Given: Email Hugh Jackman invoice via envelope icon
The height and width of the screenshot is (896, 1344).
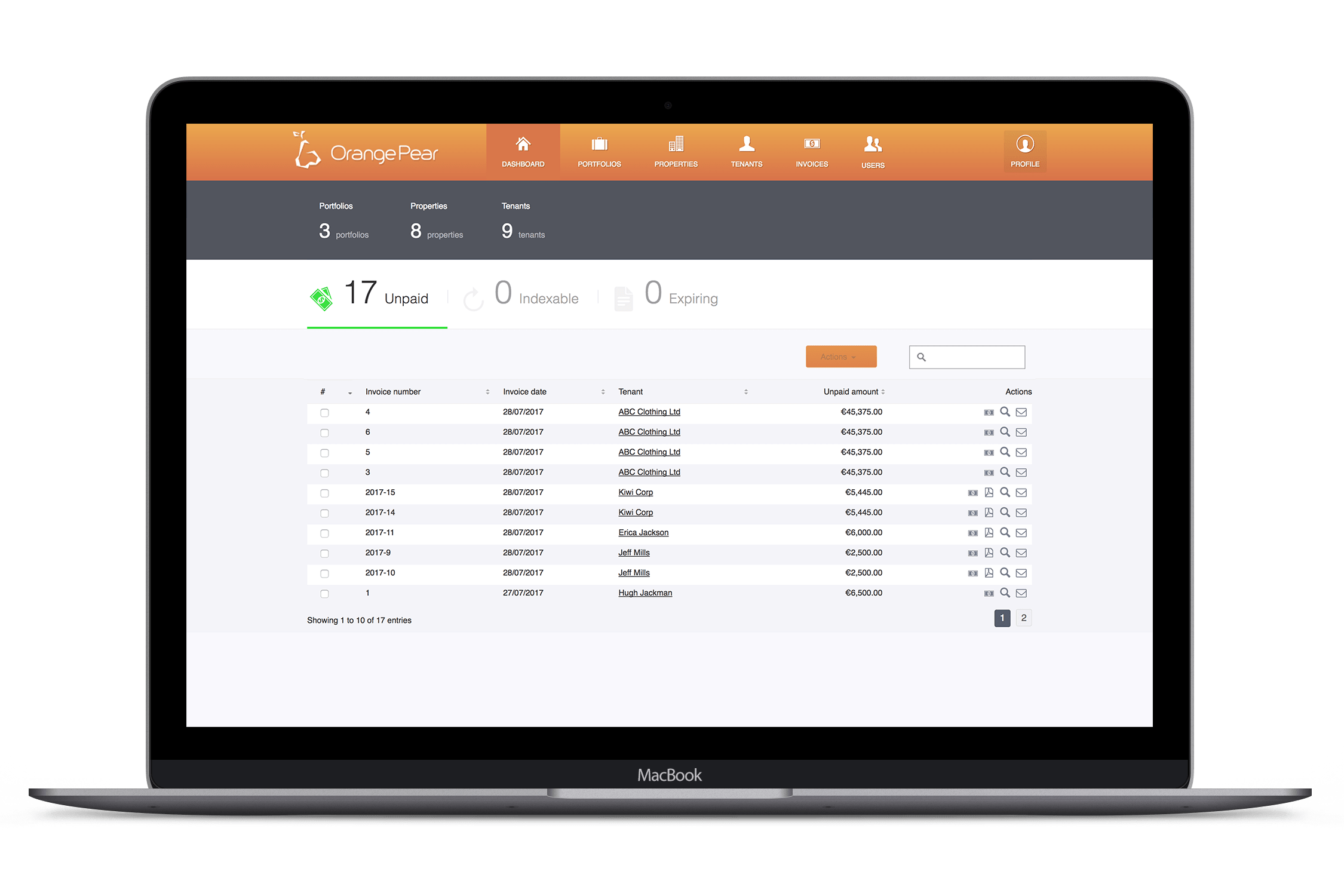Looking at the screenshot, I should 1021,593.
